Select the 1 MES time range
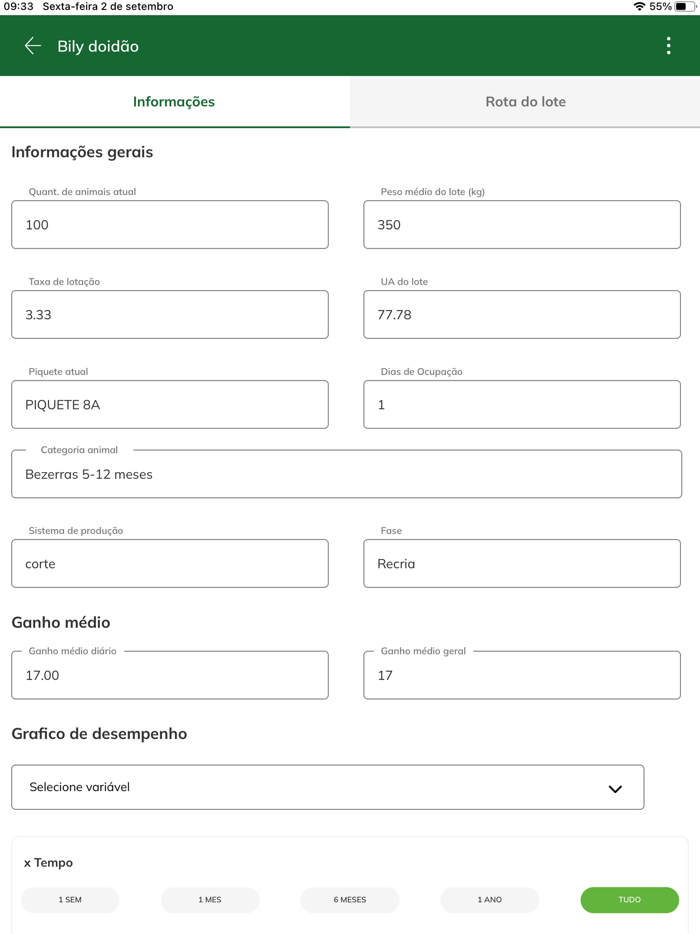This screenshot has height=934, width=700. click(210, 899)
